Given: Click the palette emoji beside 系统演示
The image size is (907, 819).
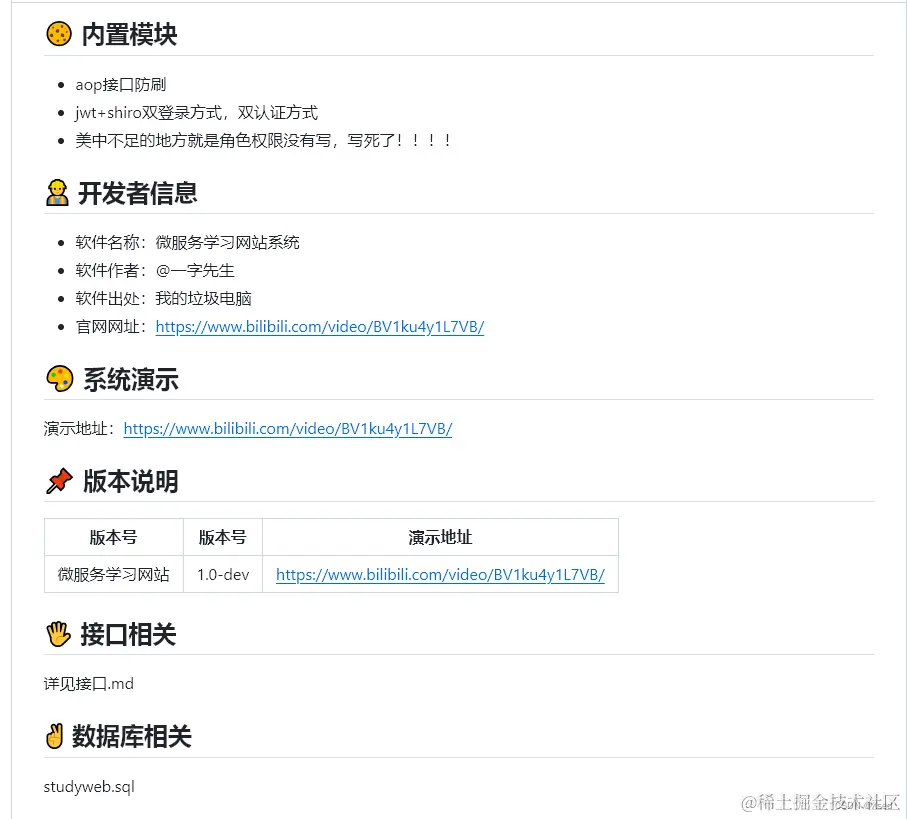Looking at the screenshot, I should pos(60,379).
